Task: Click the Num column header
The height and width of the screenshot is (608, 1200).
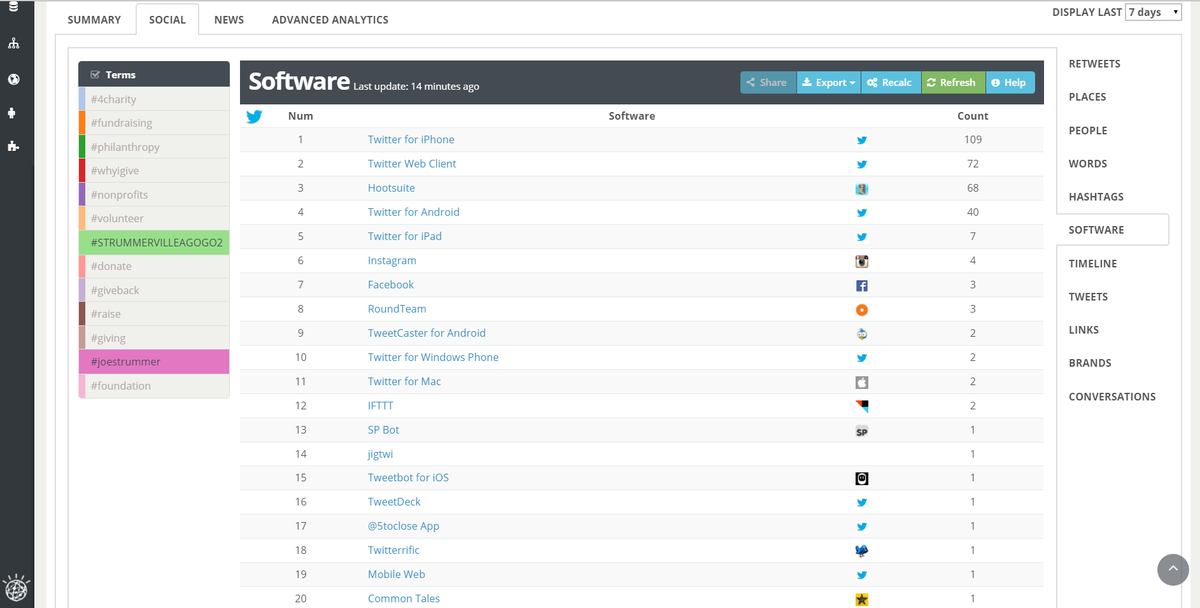Action: pyautogui.click(x=300, y=116)
